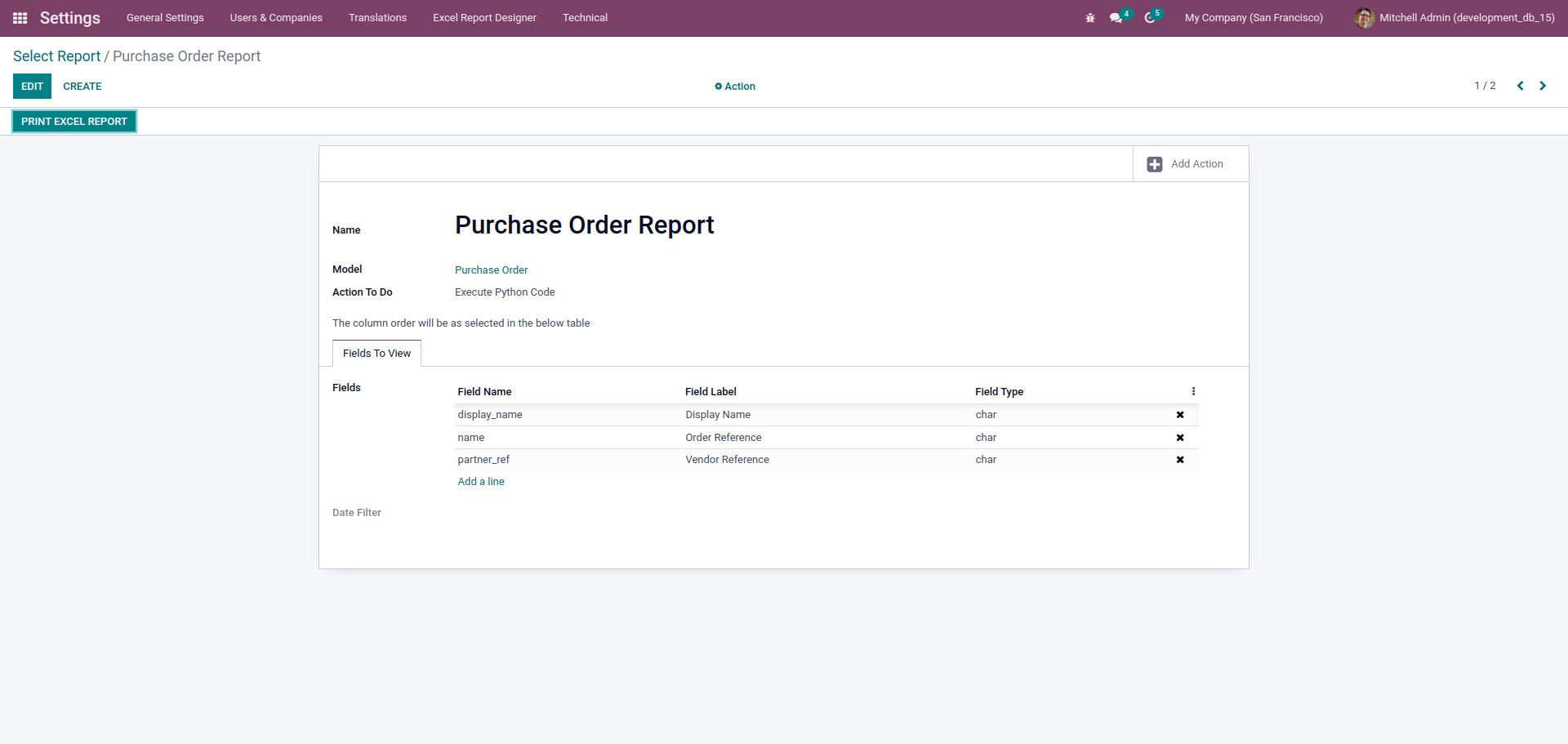Select the Fields To View tab
1568x744 pixels.
(x=376, y=354)
